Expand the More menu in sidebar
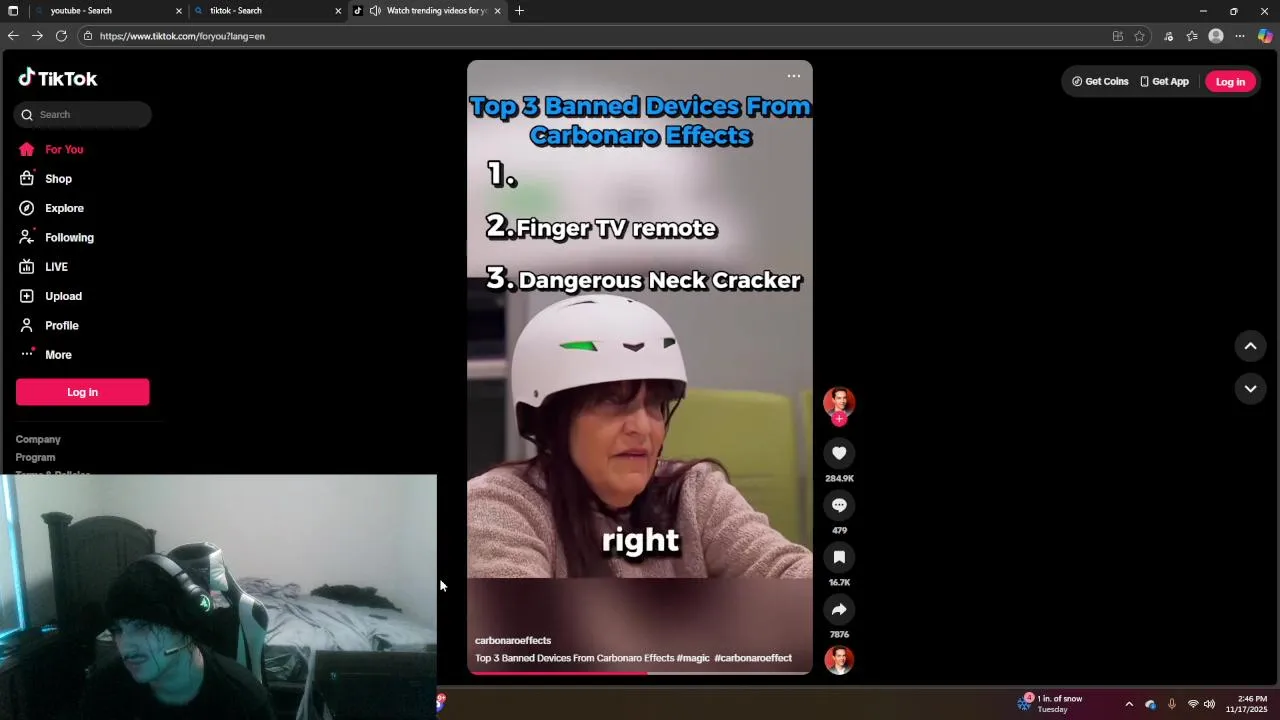This screenshot has height=720, width=1280. tap(58, 355)
